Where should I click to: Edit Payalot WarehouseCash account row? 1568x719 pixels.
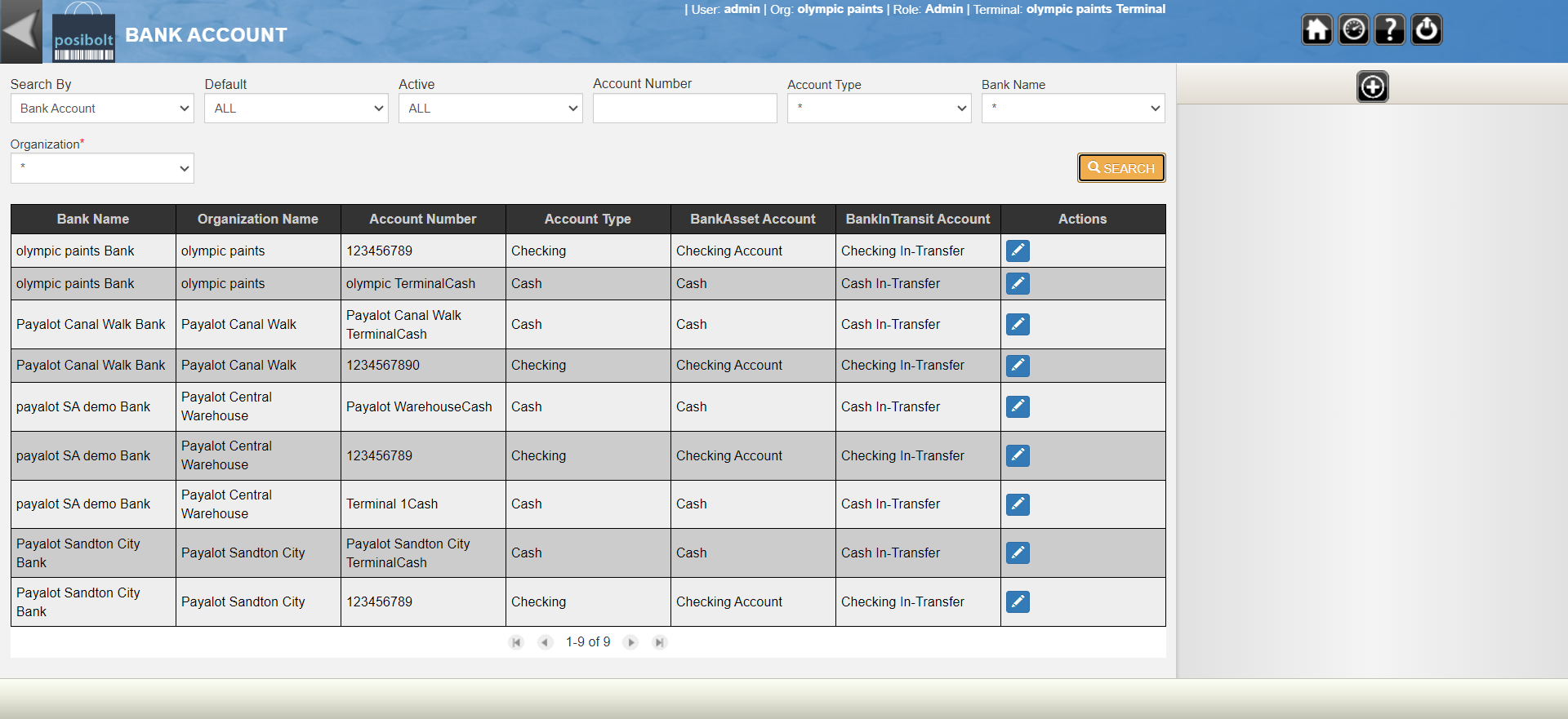[x=1018, y=406]
